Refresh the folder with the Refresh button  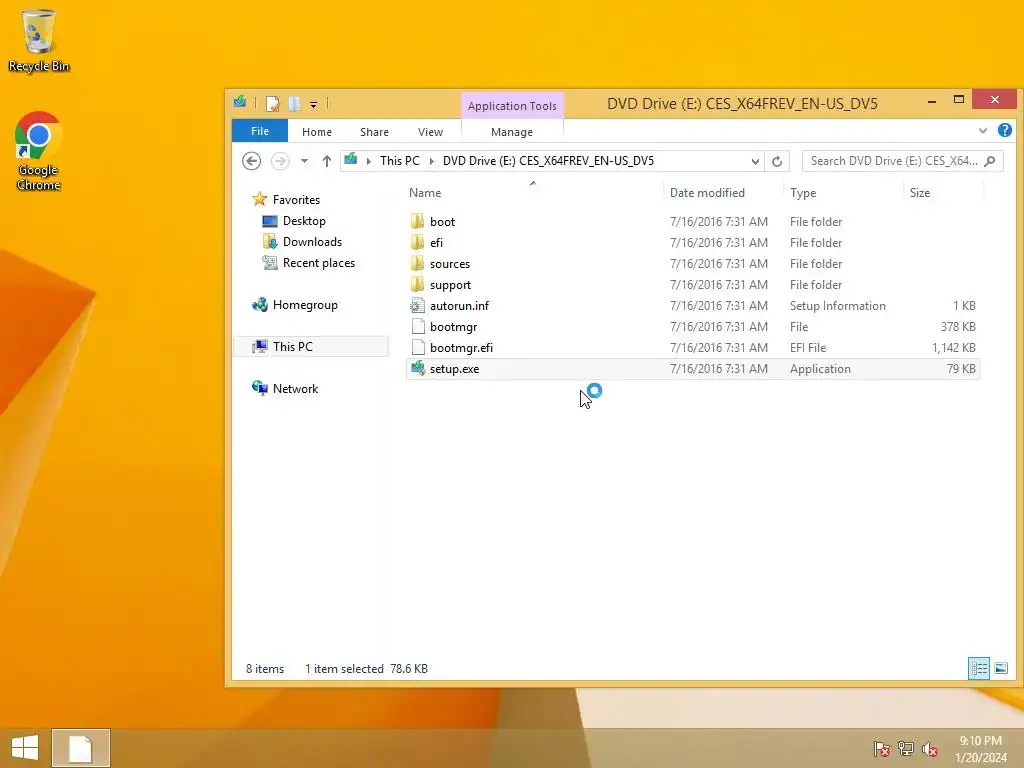coord(776,161)
